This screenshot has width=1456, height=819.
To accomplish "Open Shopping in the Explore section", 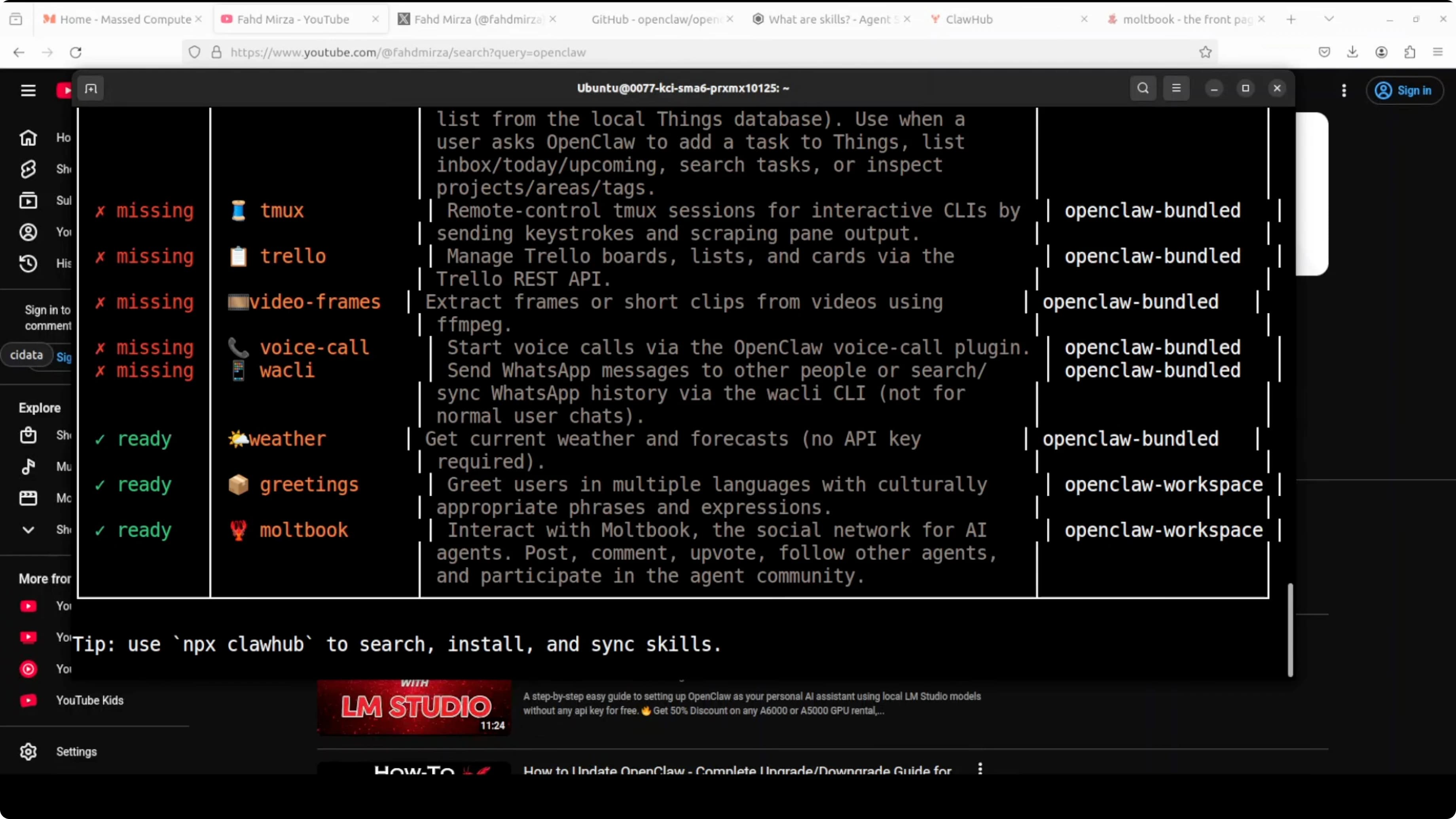I will [x=28, y=435].
